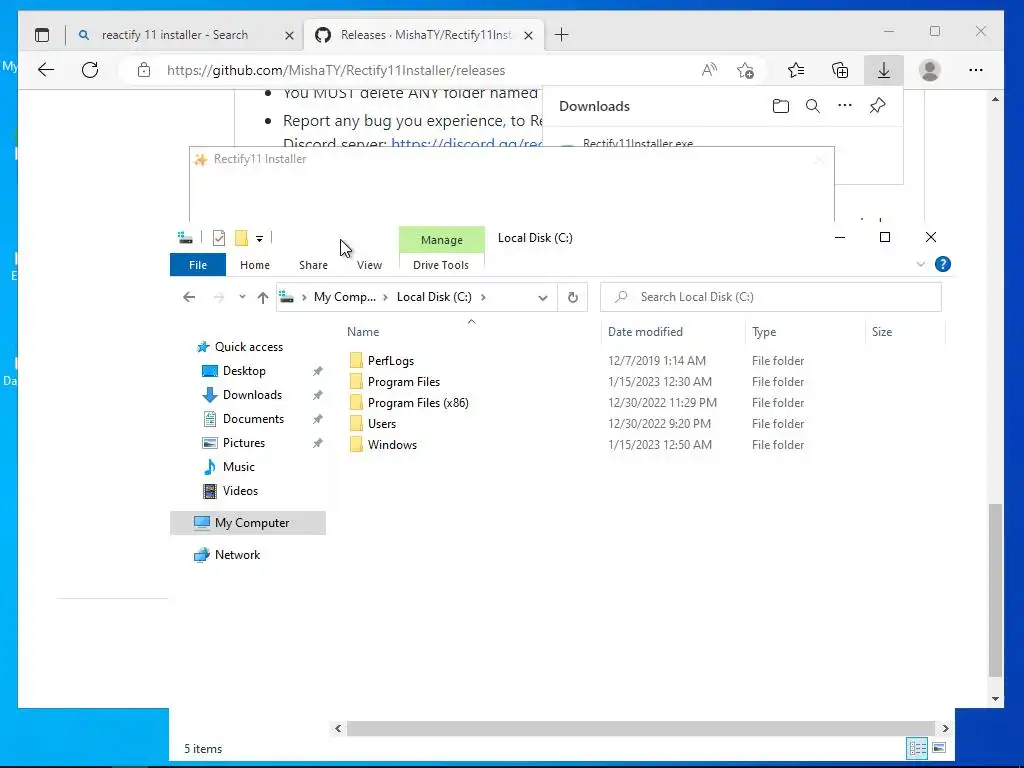The height and width of the screenshot is (768, 1024).
Task: Select the Program Files (x86) folder
Action: (x=418, y=403)
